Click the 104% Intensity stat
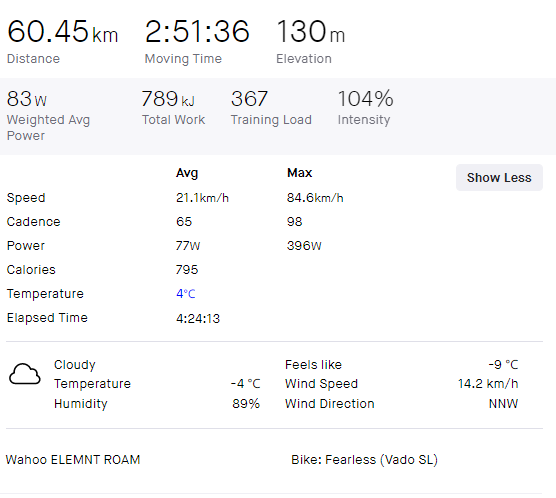Image resolution: width=556 pixels, height=498 pixels. click(x=365, y=99)
